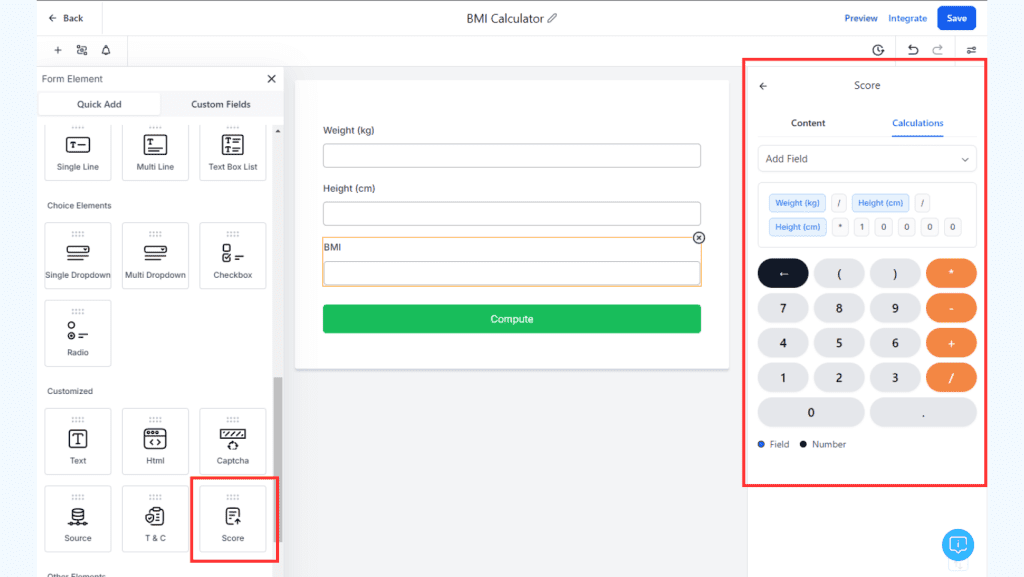Select the Single Dropdown element
This screenshot has width=1024, height=577.
pos(77,255)
